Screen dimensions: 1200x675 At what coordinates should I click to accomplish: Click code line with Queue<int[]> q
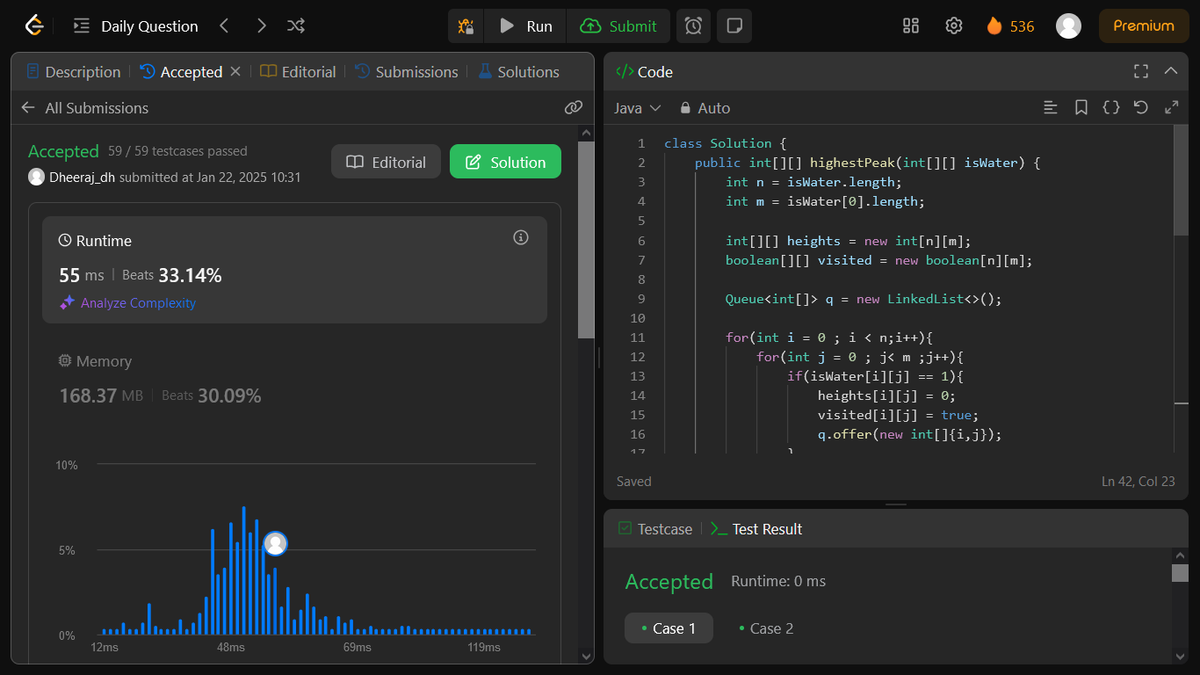(x=863, y=299)
